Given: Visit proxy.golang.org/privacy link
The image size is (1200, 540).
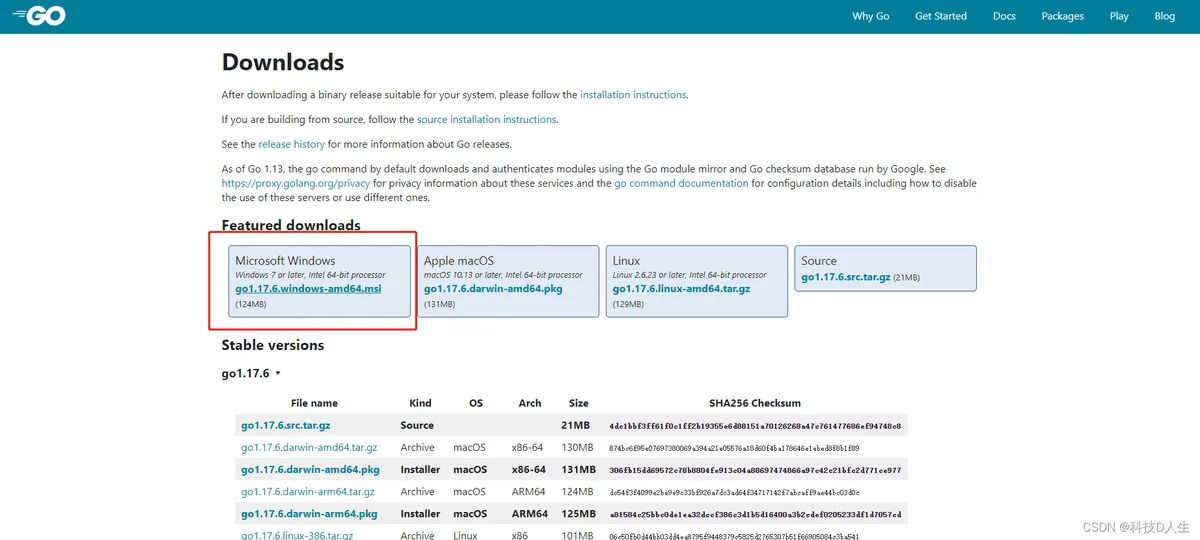Looking at the screenshot, I should coord(296,184).
